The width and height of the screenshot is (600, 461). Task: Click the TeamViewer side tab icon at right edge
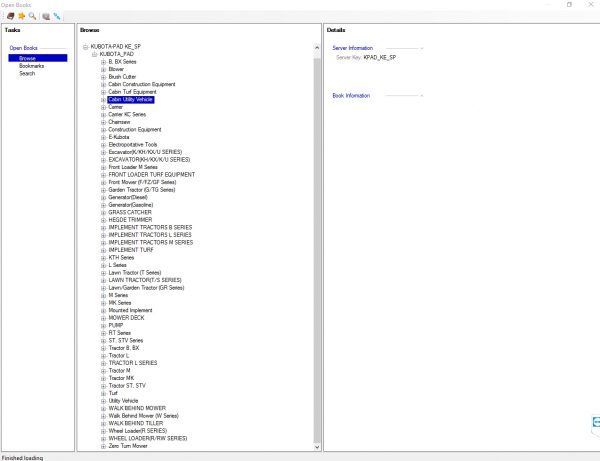pyautogui.click(x=596, y=422)
